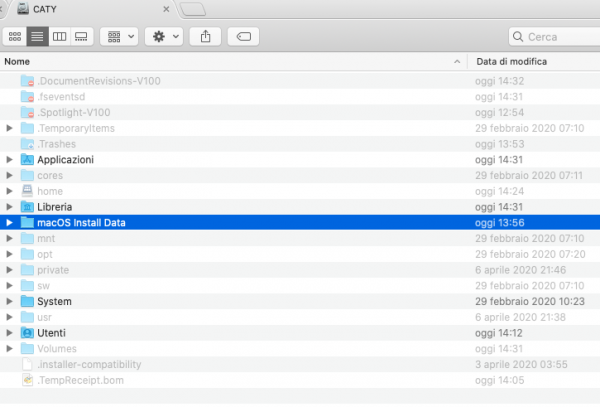
Task: Expand the .TemporaryItems folder
Action: tap(10, 128)
